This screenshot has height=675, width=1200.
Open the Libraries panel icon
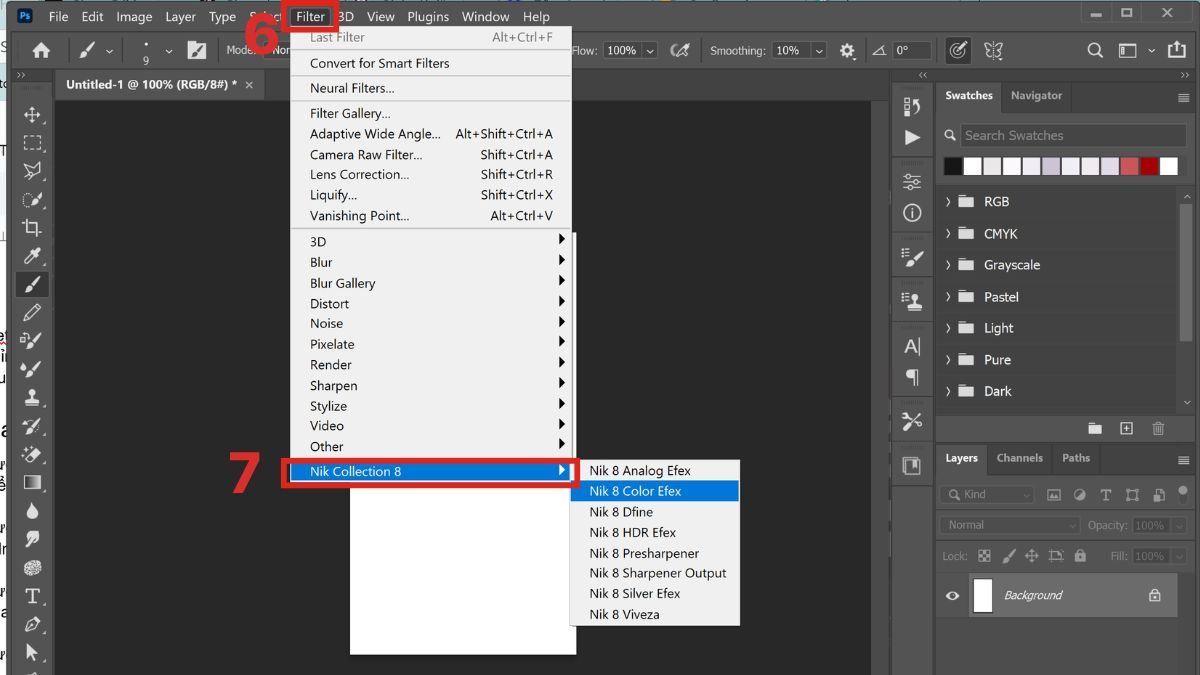tap(912, 465)
